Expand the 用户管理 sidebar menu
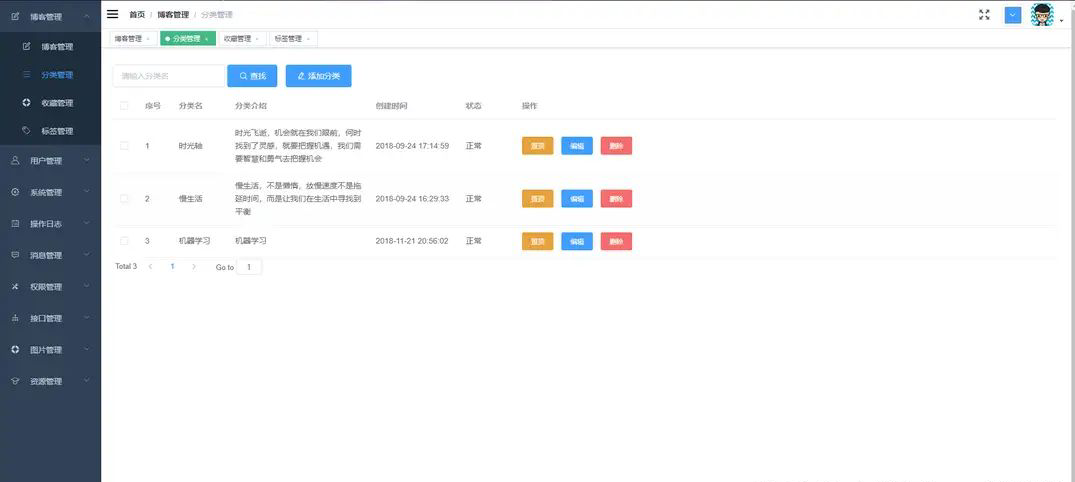Screen dimensions: 1075x482 pyautogui.click(x=50, y=161)
